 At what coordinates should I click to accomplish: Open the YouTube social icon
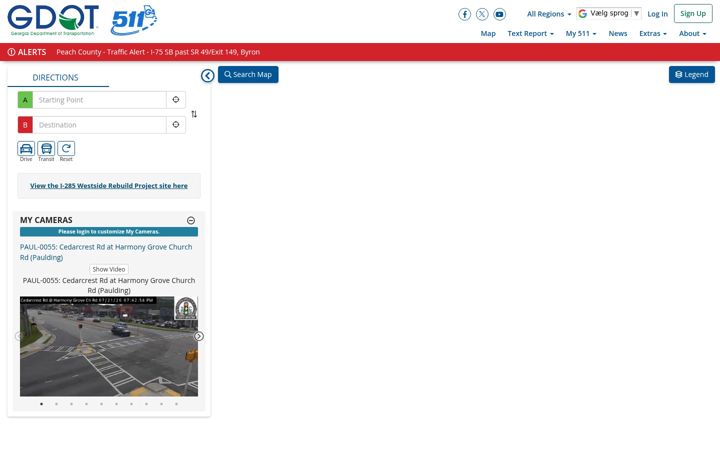click(x=500, y=14)
